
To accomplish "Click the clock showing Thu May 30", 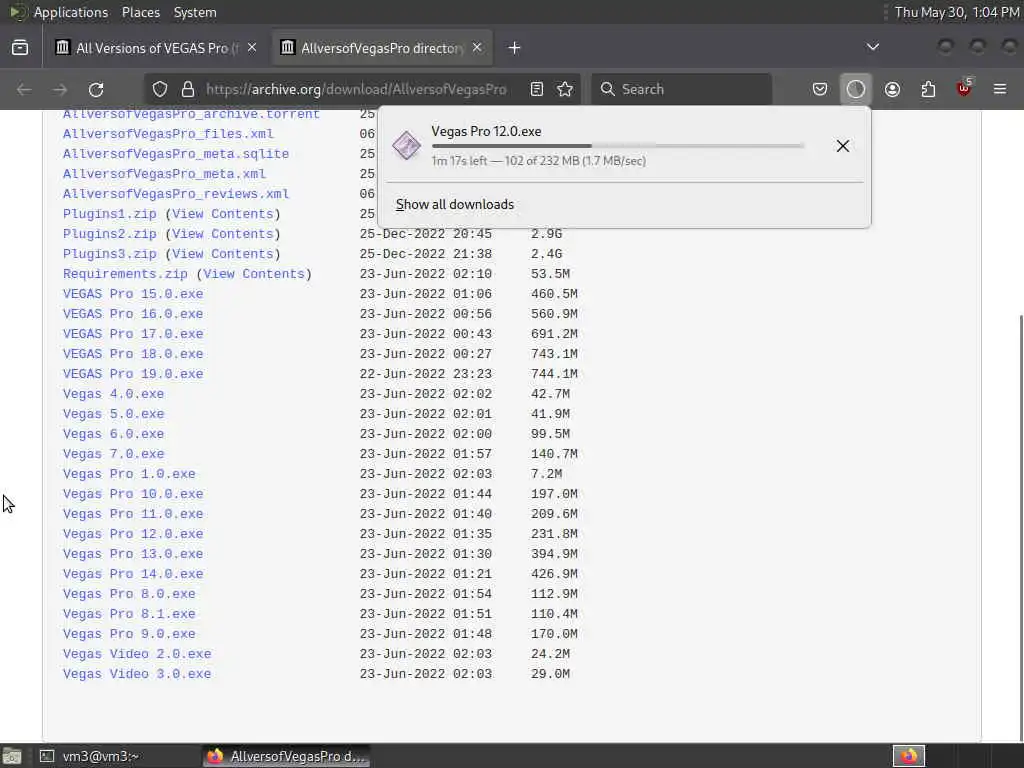I will tap(957, 12).
